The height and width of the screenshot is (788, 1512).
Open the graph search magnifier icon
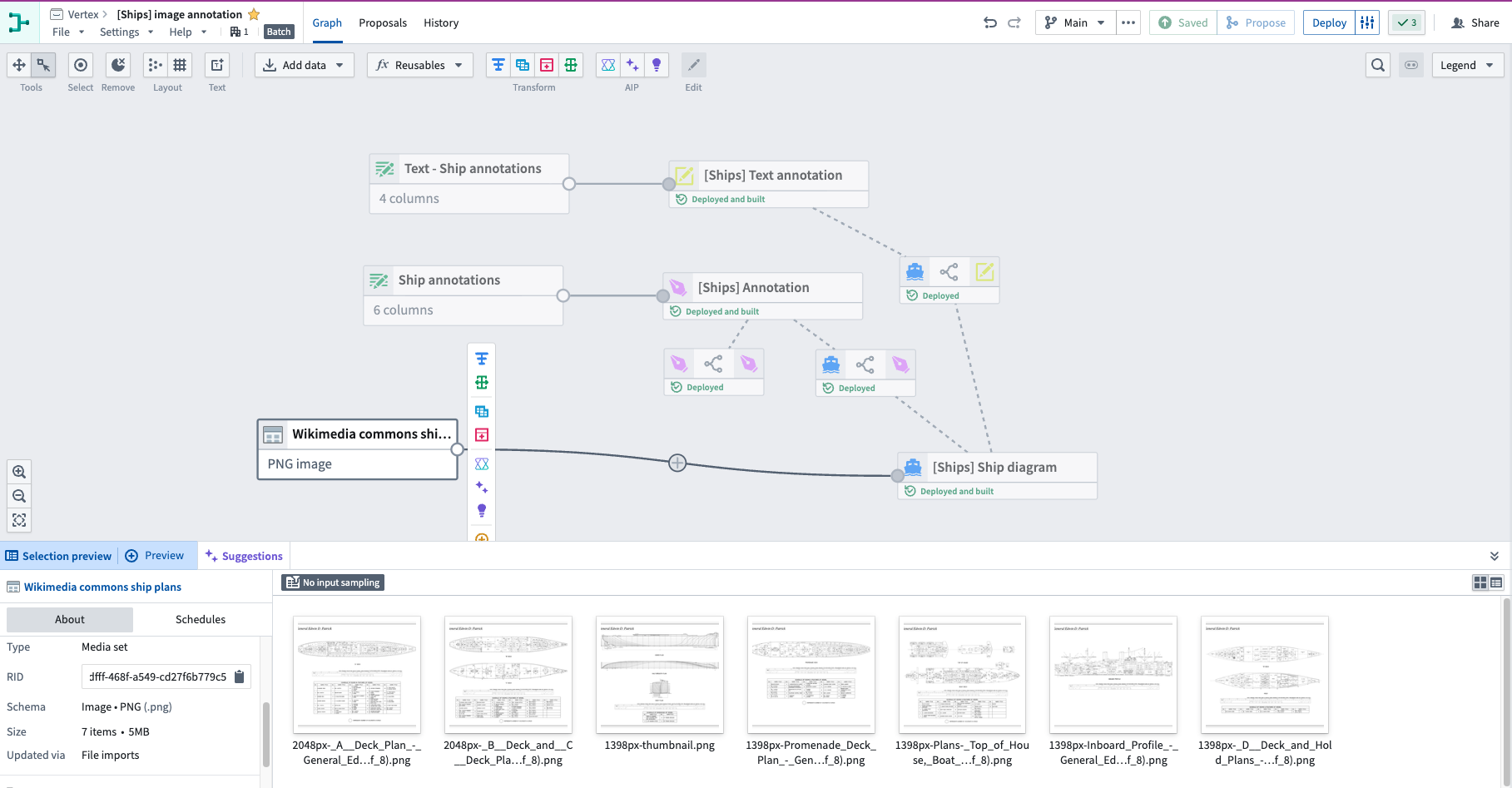click(1378, 65)
